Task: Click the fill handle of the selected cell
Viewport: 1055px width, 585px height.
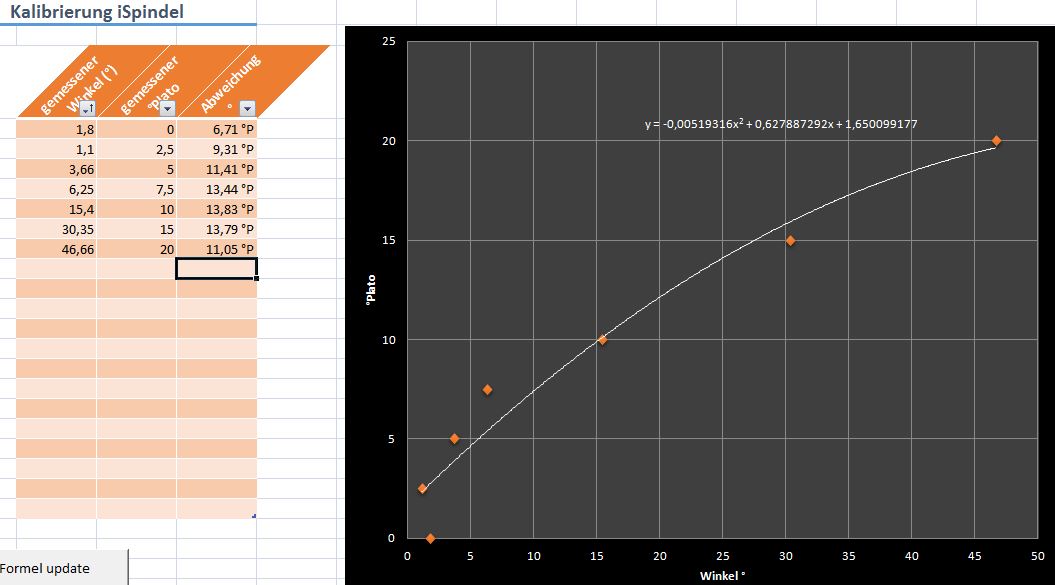Action: point(257,278)
